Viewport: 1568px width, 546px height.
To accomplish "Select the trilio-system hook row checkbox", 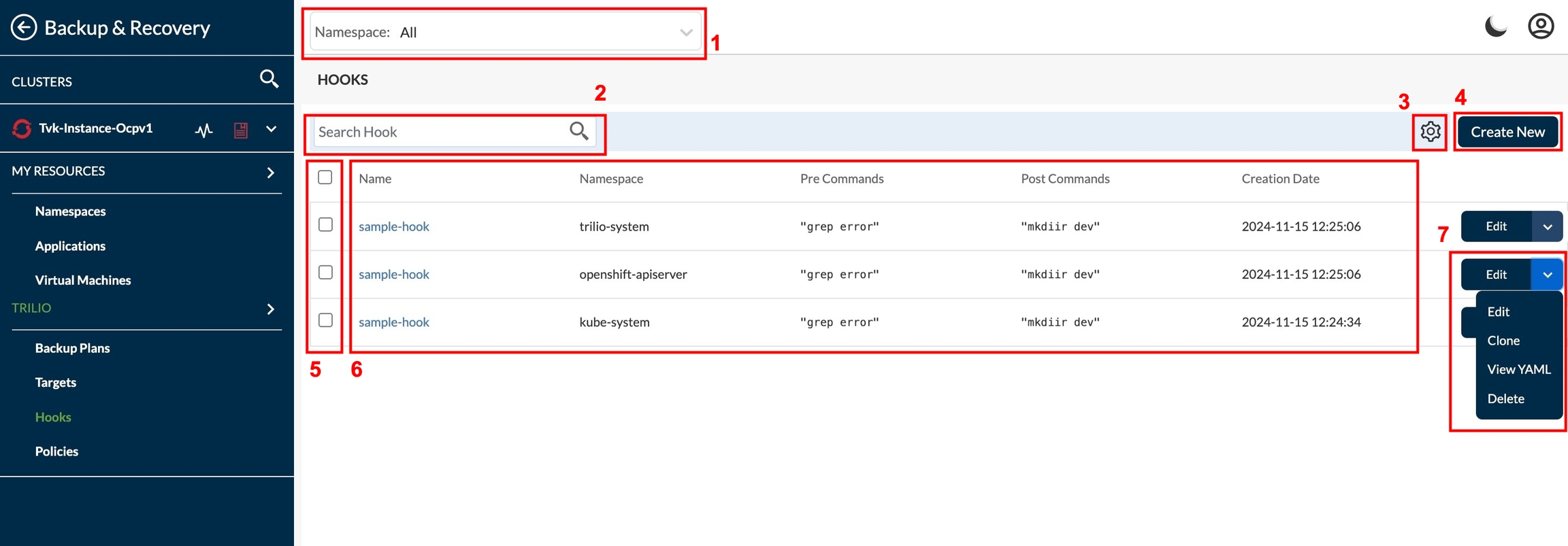I will click(325, 225).
